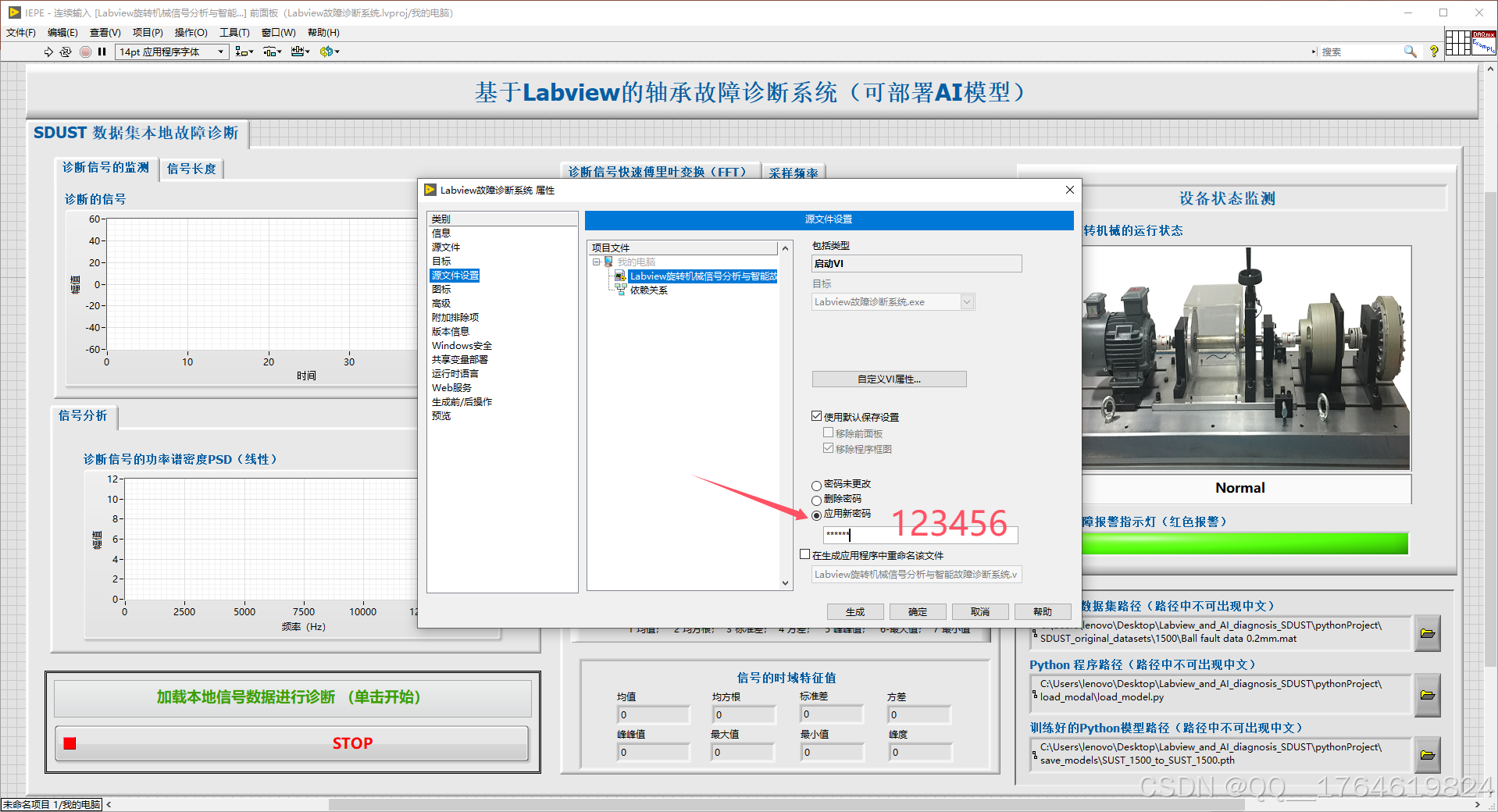Open the 编辑(E) menu

[x=62, y=33]
